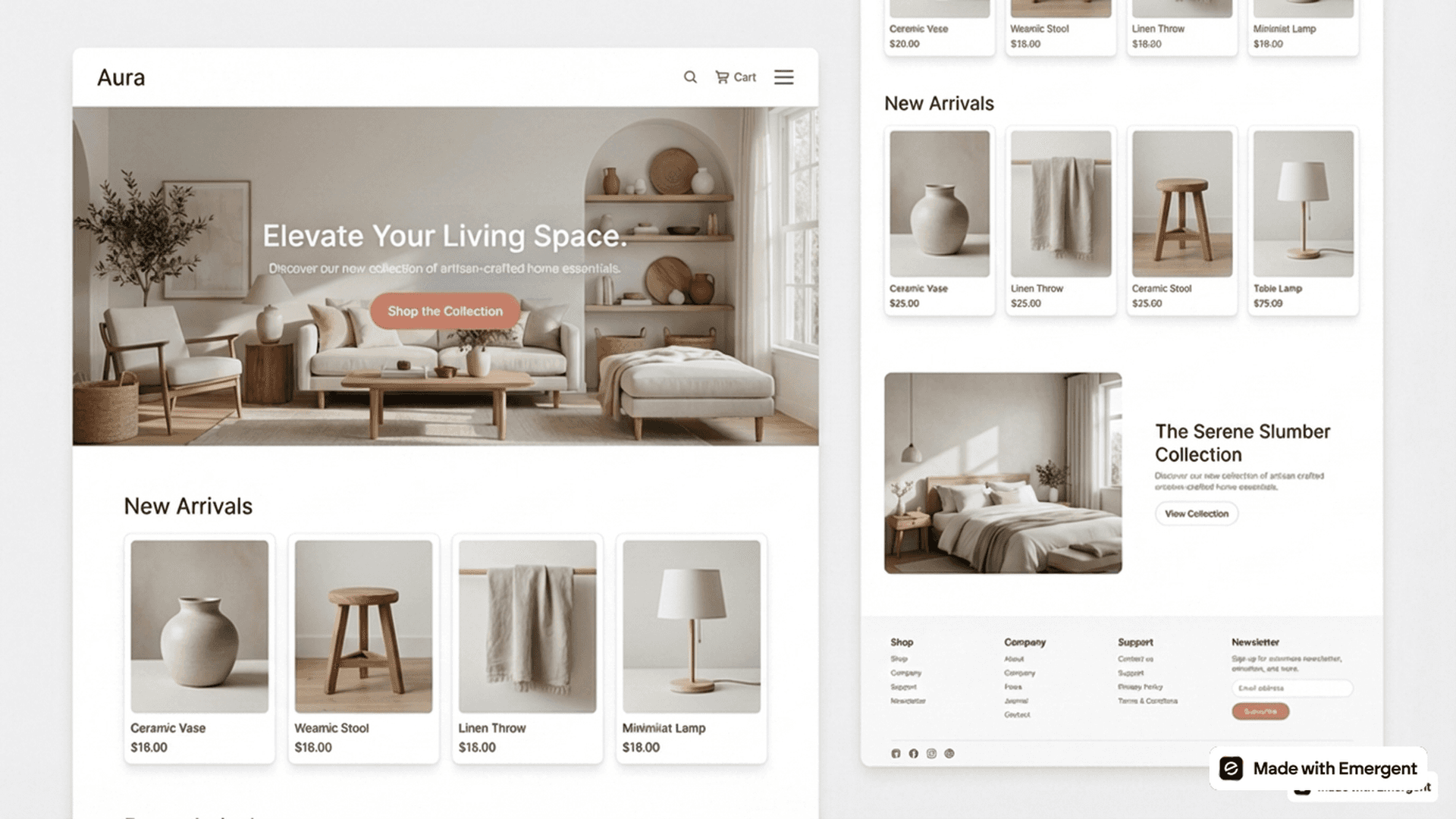Click the fourth social icon in footer
Viewport: 1456px width, 819px height.
949,754
